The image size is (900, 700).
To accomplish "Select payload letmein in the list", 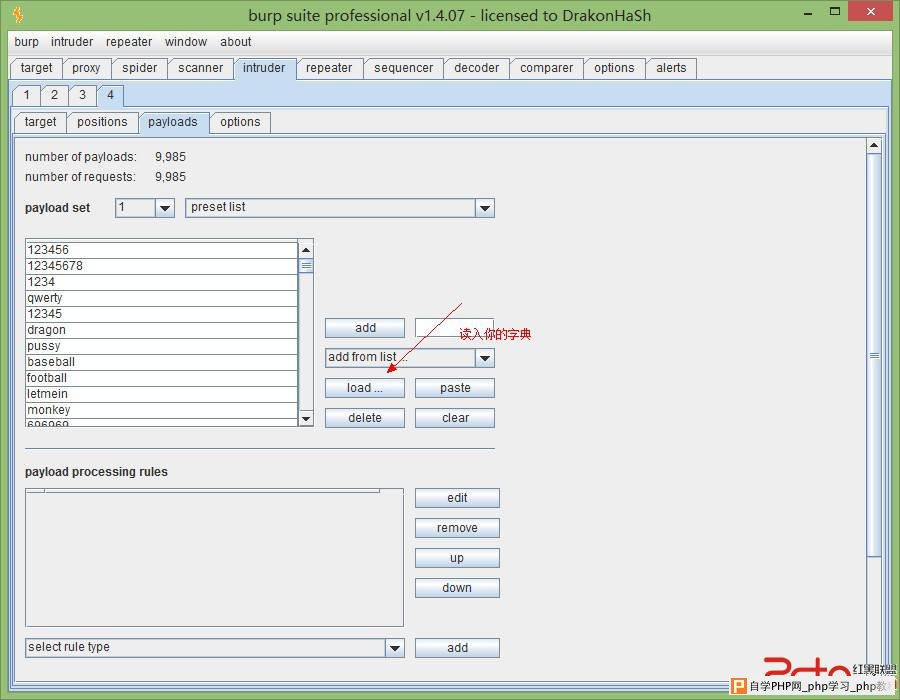I will tap(162, 395).
